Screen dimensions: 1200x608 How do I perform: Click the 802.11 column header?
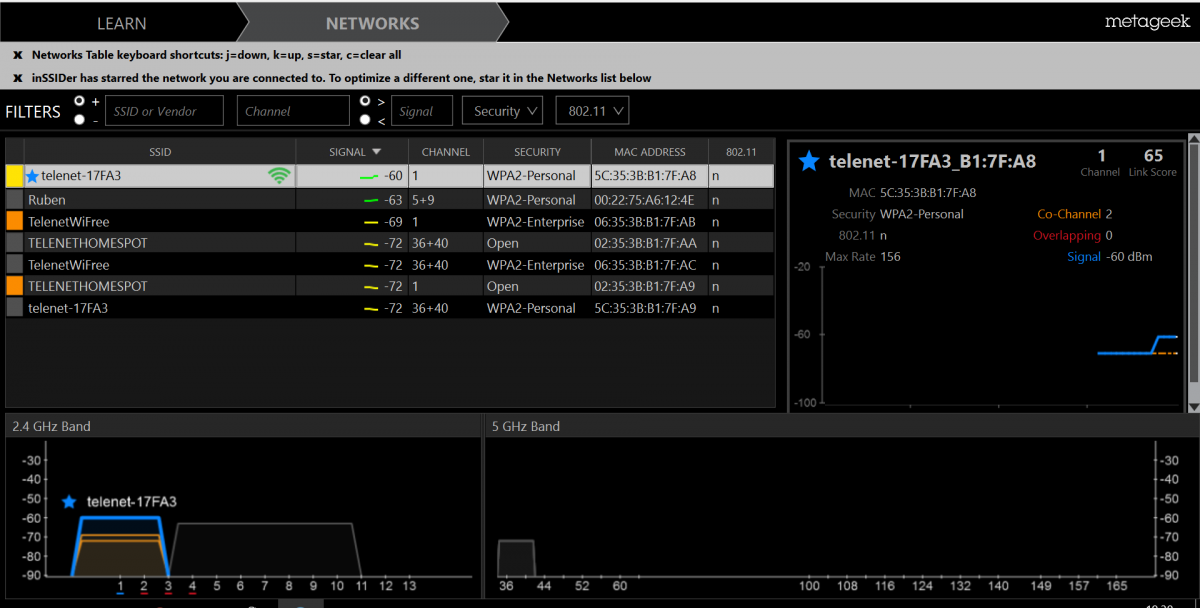pos(741,152)
